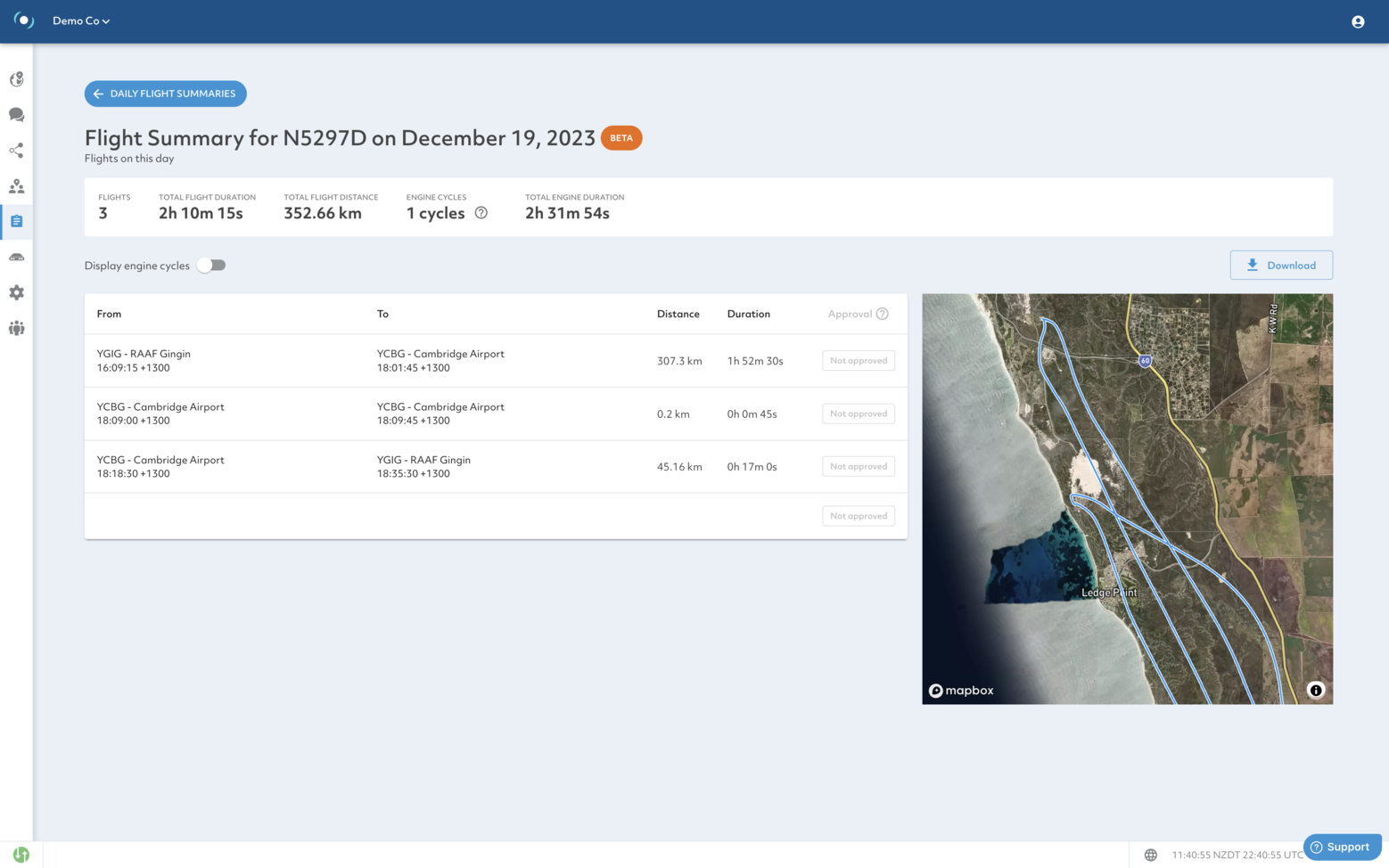Click the 1 cycles engine cycles value
The image size is (1389, 868).
pos(435,213)
